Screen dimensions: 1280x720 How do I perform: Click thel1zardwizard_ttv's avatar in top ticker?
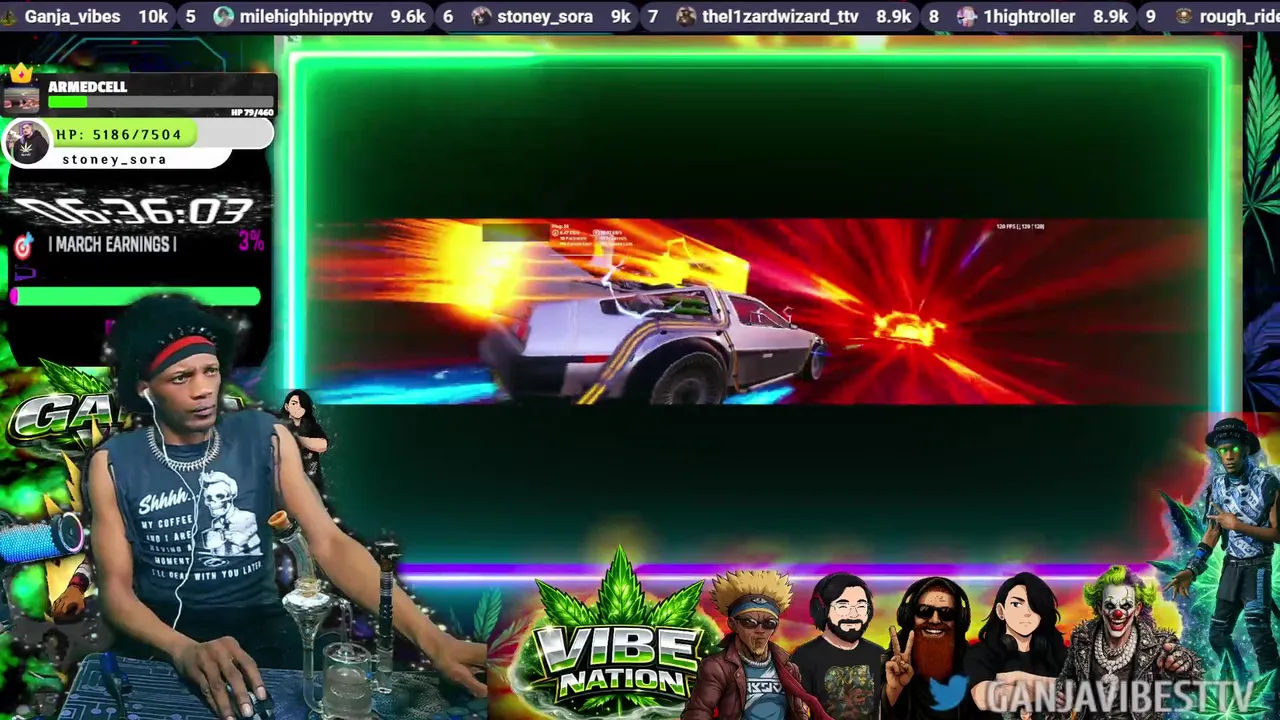tap(686, 16)
